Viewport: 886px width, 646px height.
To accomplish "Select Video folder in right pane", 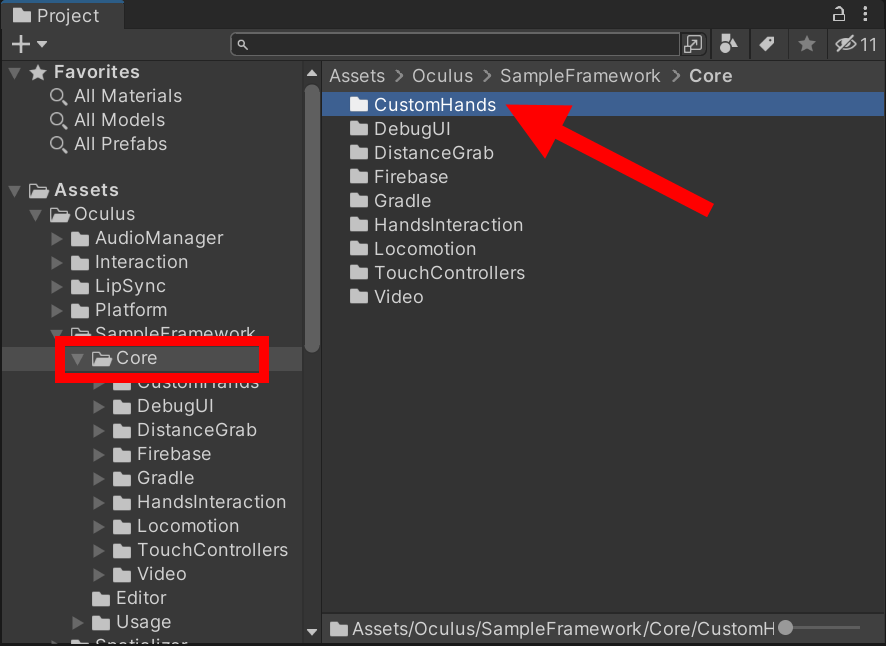I will click(x=603, y=297).
